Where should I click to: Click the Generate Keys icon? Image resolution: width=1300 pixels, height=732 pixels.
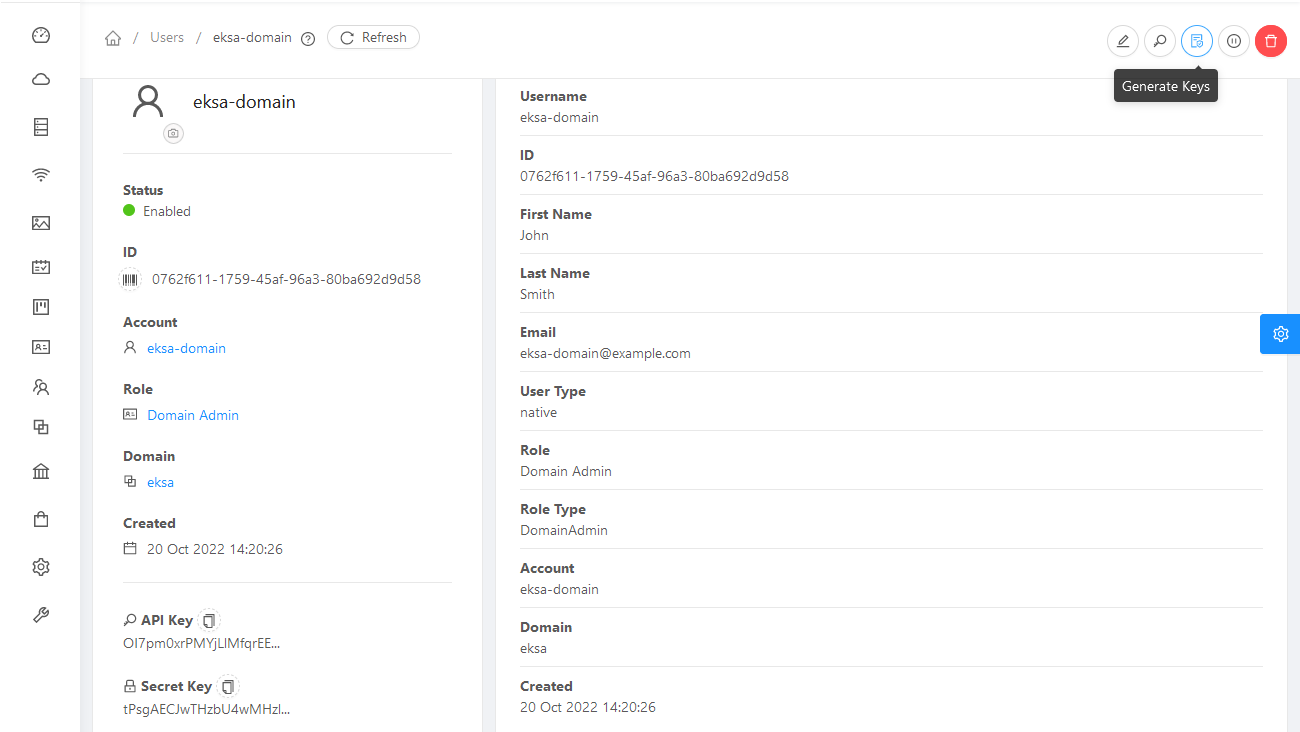coord(1197,41)
